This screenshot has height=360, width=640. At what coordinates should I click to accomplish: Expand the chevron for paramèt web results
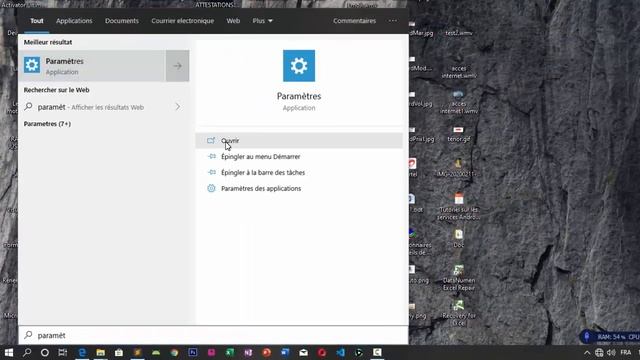tap(178, 107)
